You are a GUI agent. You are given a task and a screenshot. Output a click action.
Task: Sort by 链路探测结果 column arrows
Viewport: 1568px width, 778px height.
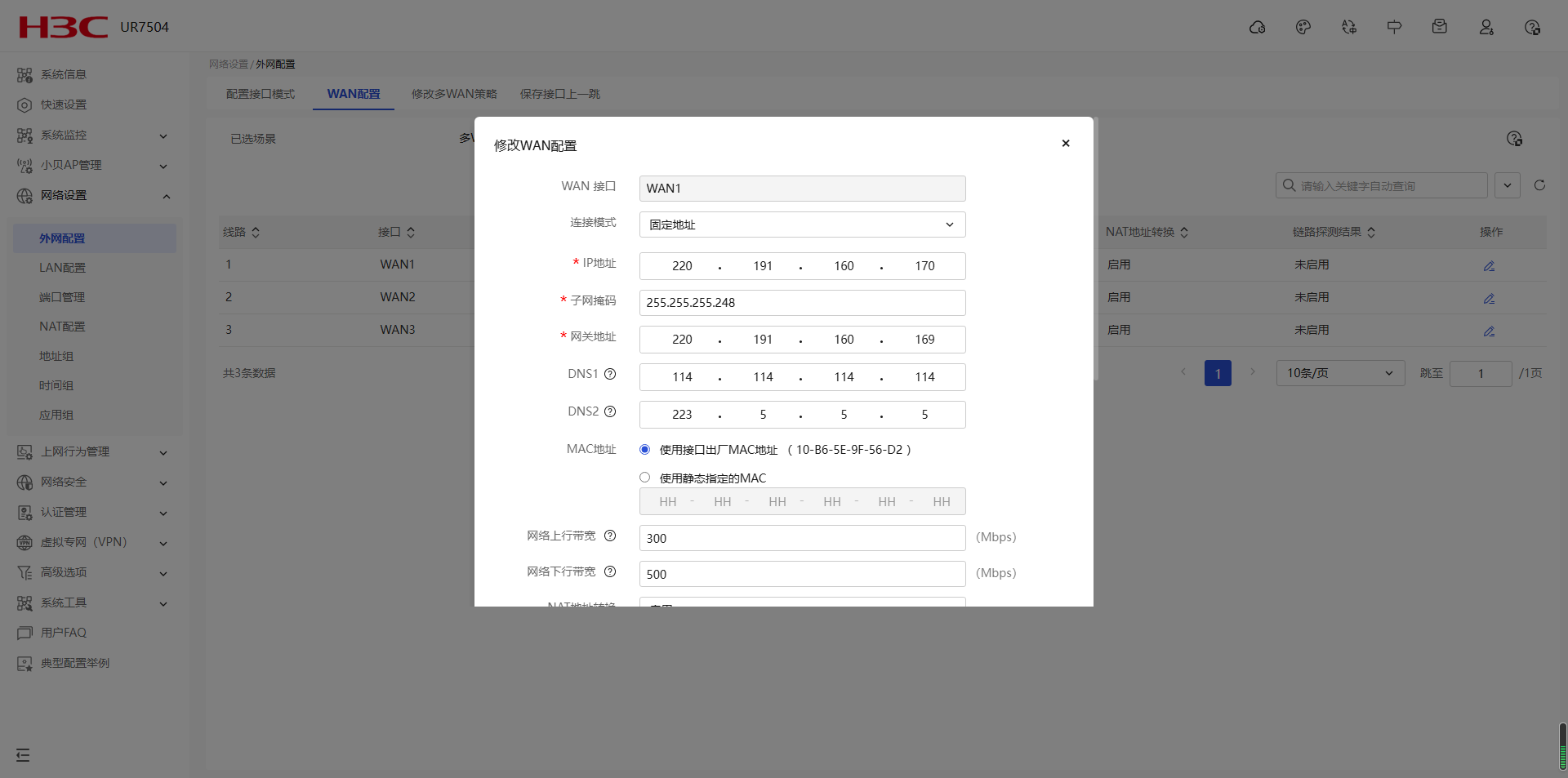click(x=1371, y=232)
